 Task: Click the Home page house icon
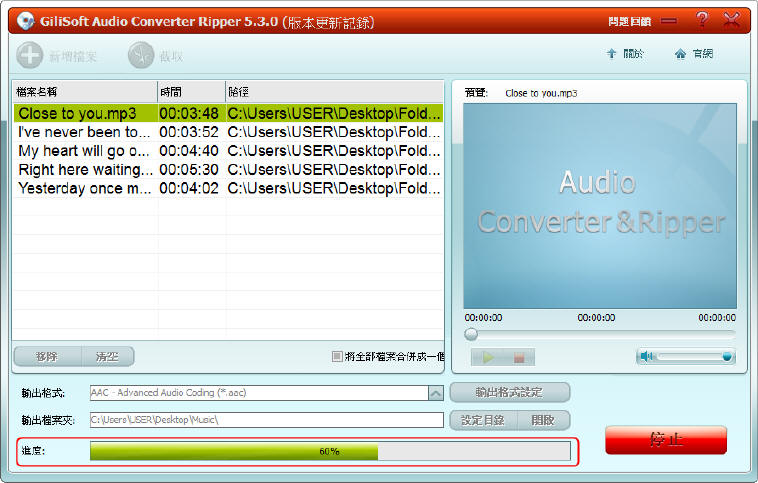(x=680, y=54)
